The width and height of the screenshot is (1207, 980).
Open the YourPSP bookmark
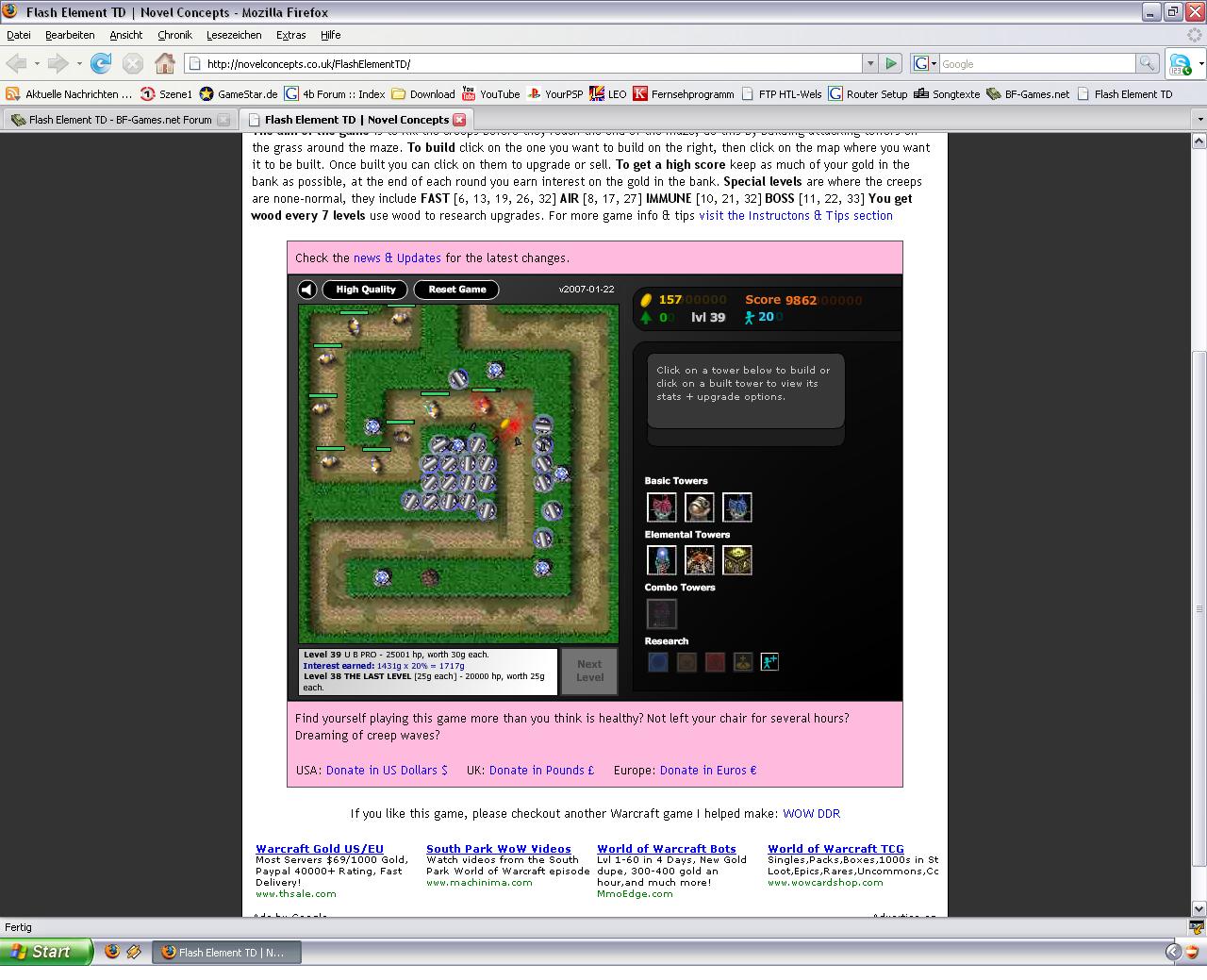pyautogui.click(x=555, y=93)
